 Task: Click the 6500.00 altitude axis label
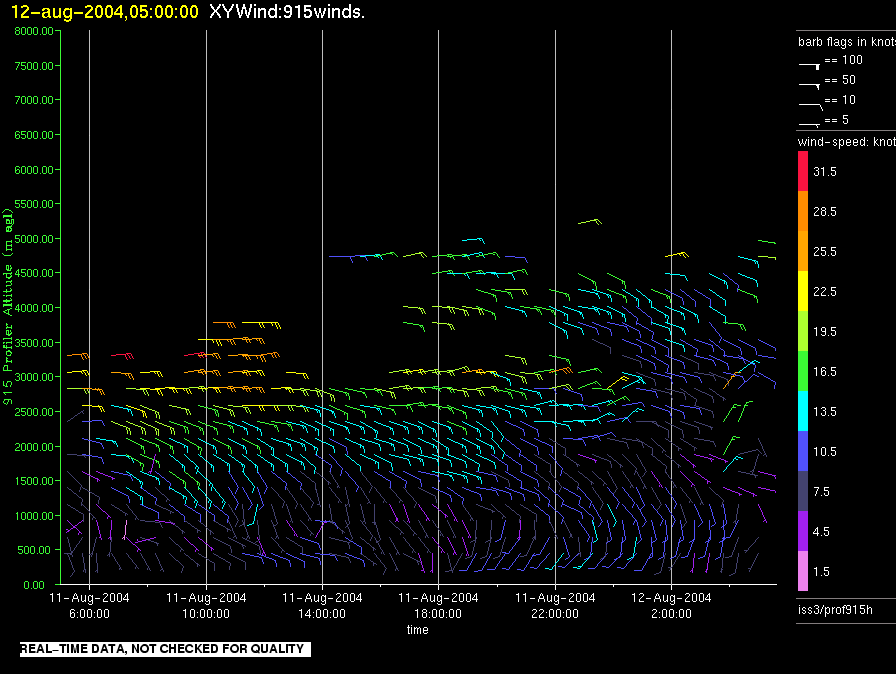(34, 135)
